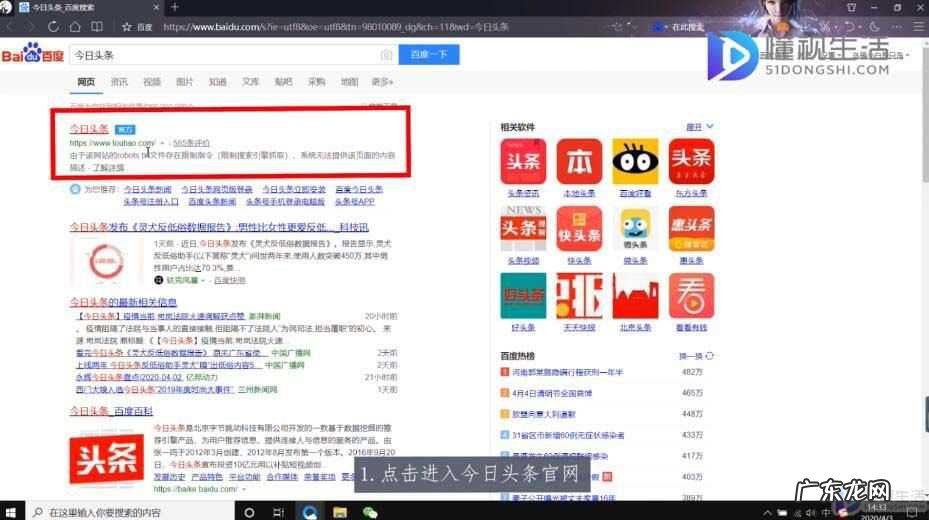Image resolution: width=929 pixels, height=520 pixels.
Task: Open Task View on the taskbar
Action: pos(278,512)
